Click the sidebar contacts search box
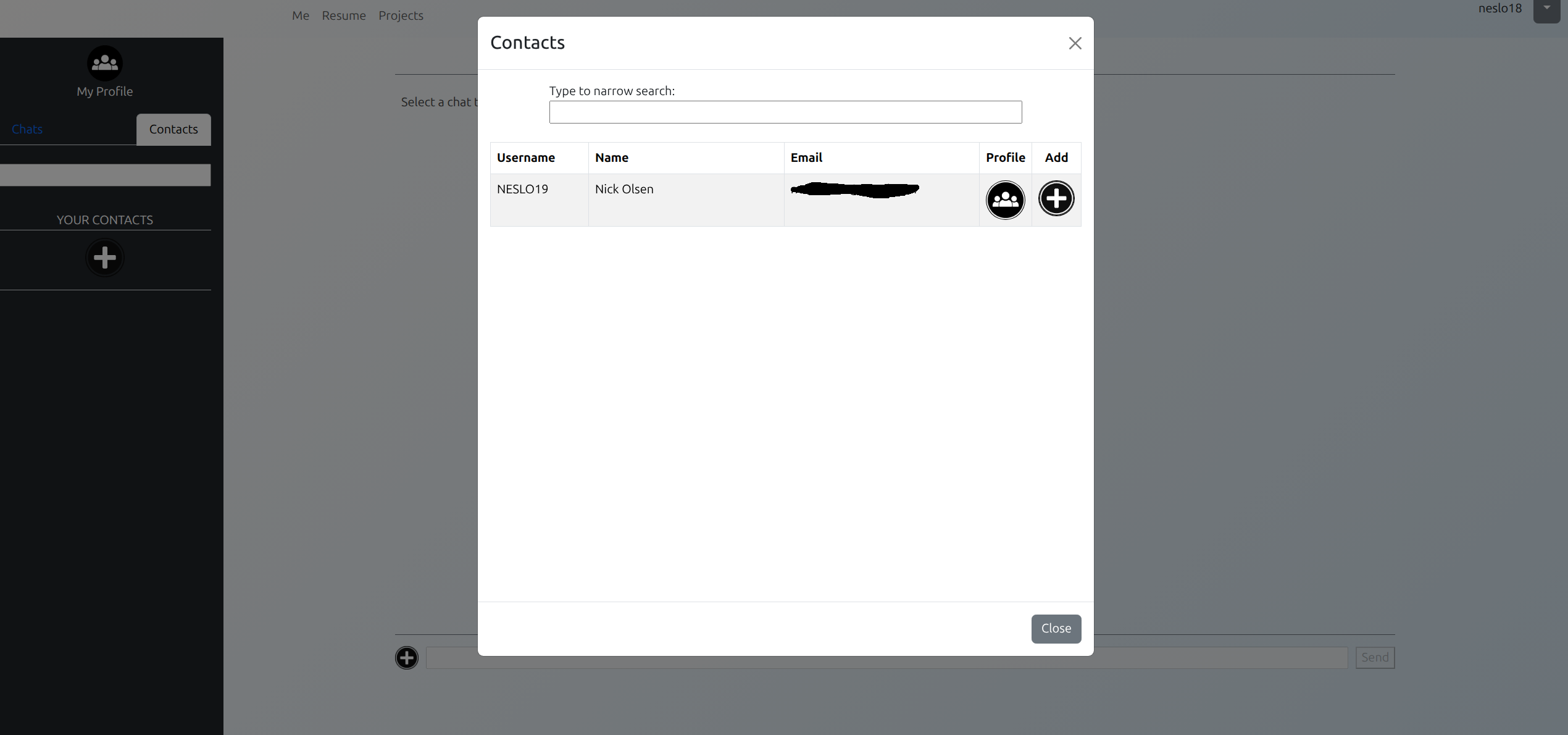1568x735 pixels. 105,175
